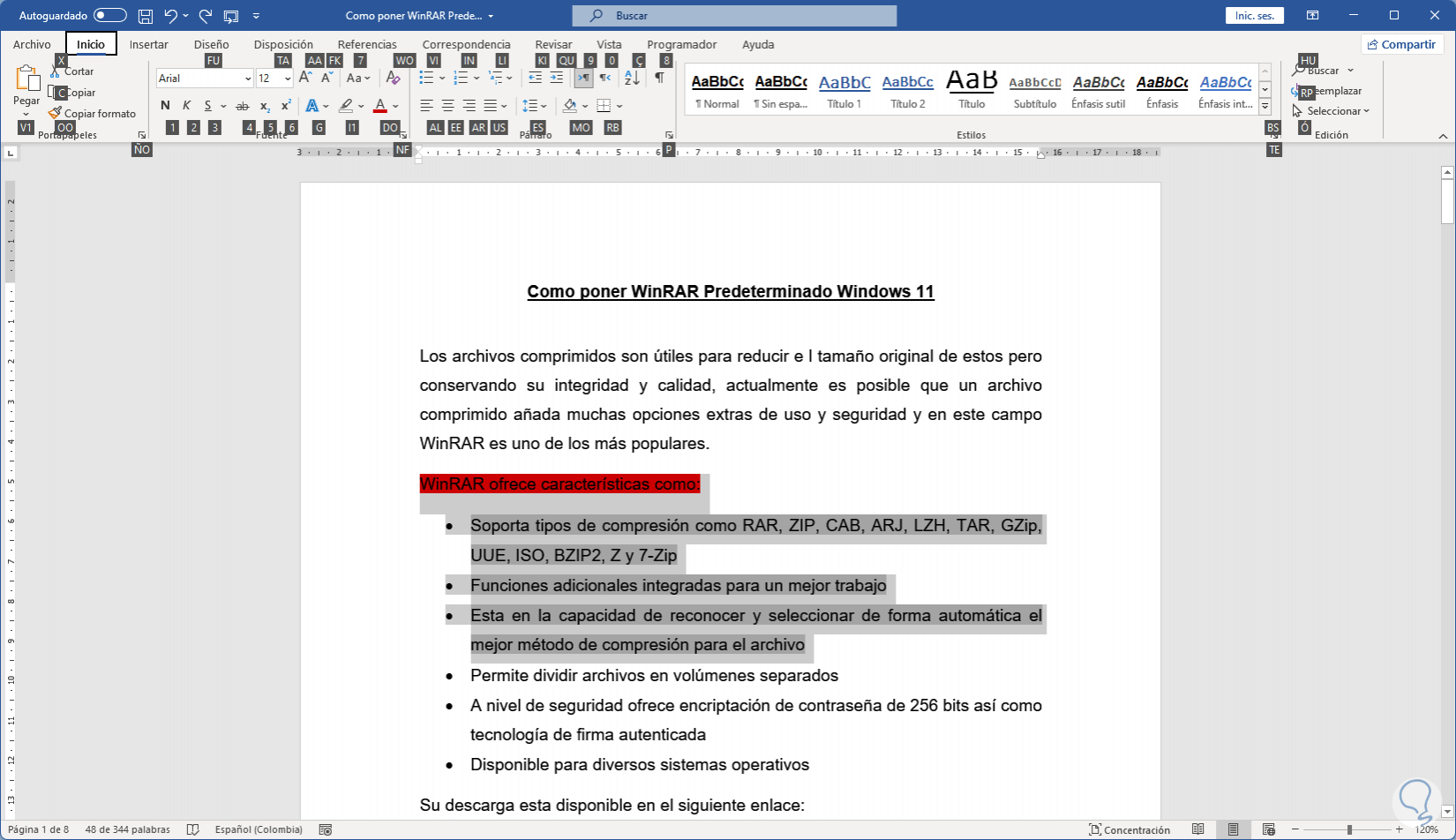Open the Customize Quick Access Toolbar dropdown
Viewport: 1456px width, 840px height.
(x=256, y=16)
